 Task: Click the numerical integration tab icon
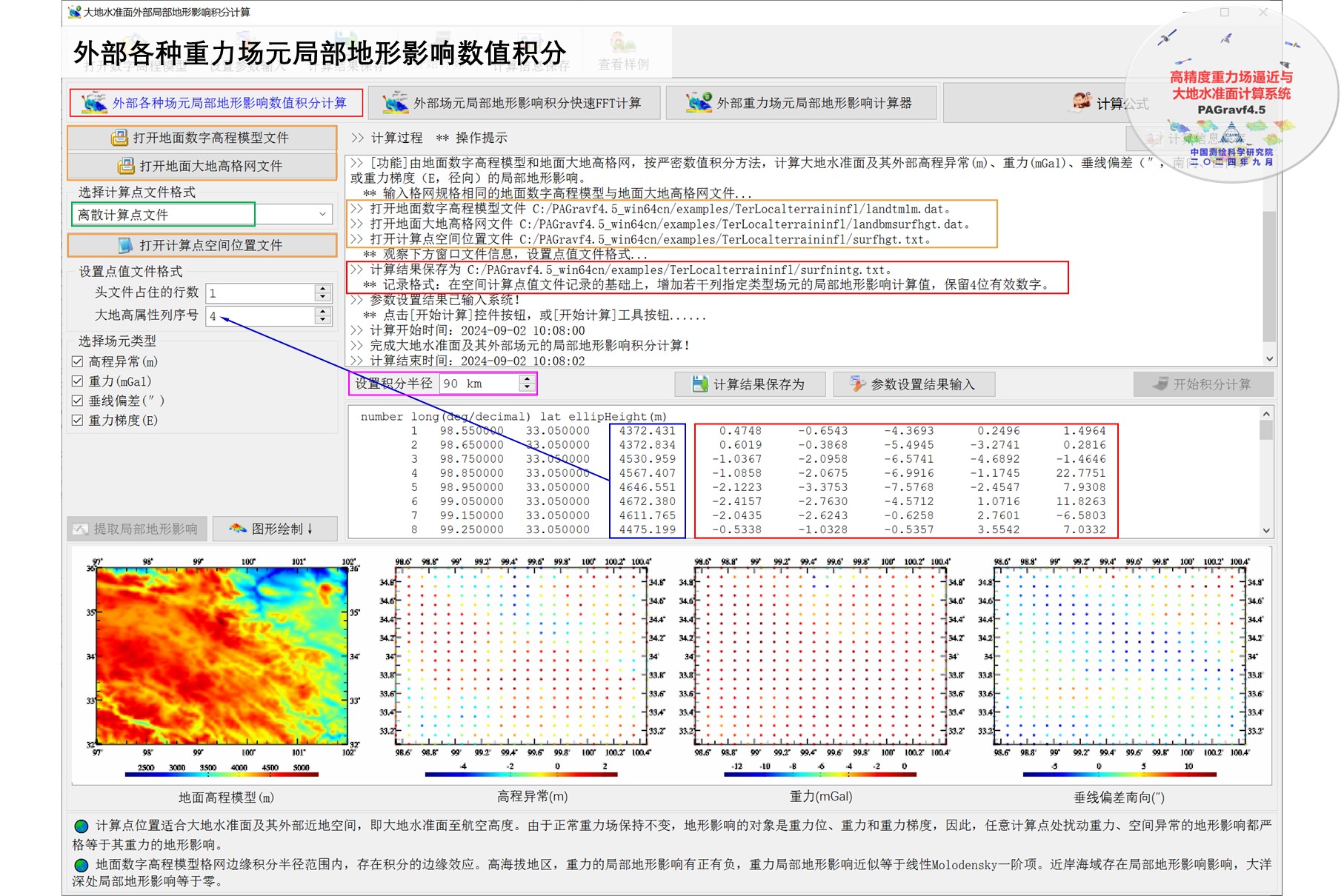pos(94,103)
